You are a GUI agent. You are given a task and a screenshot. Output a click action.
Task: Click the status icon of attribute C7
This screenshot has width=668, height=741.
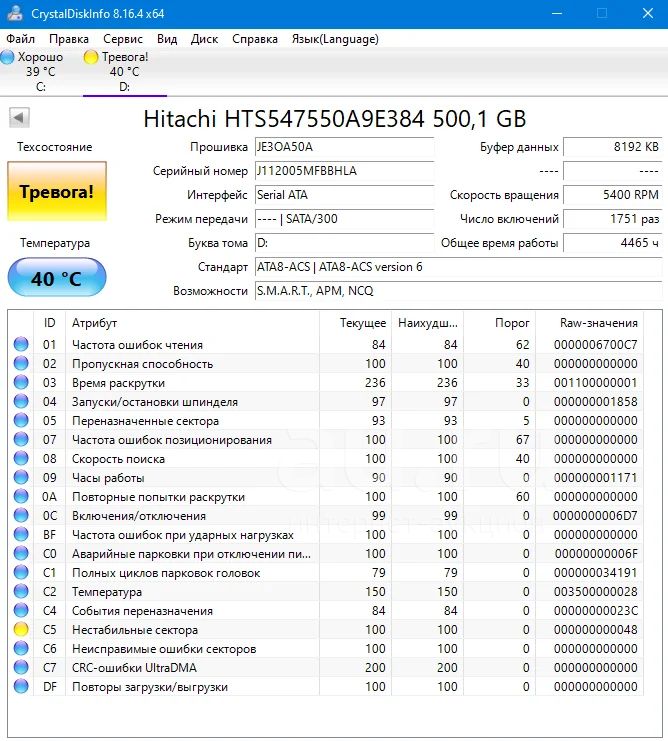(21, 667)
